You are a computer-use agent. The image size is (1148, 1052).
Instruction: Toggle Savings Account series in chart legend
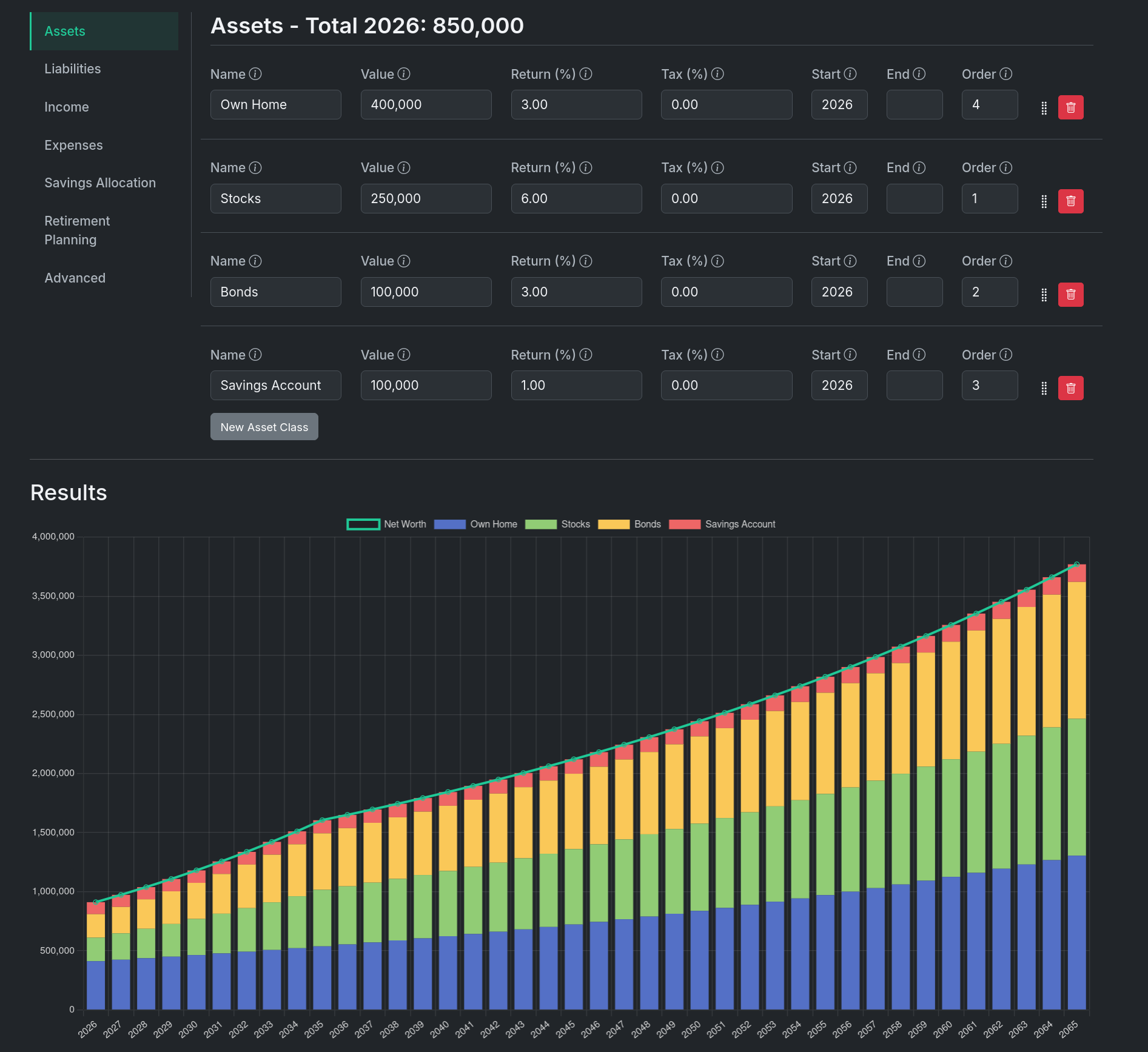(x=722, y=524)
